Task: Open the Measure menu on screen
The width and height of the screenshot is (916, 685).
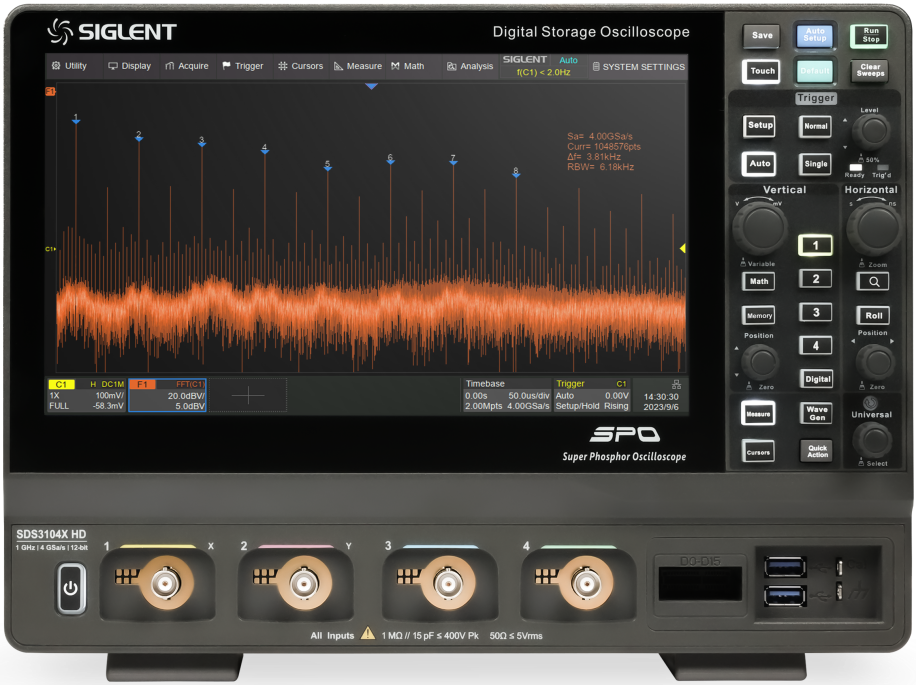Action: pos(358,66)
